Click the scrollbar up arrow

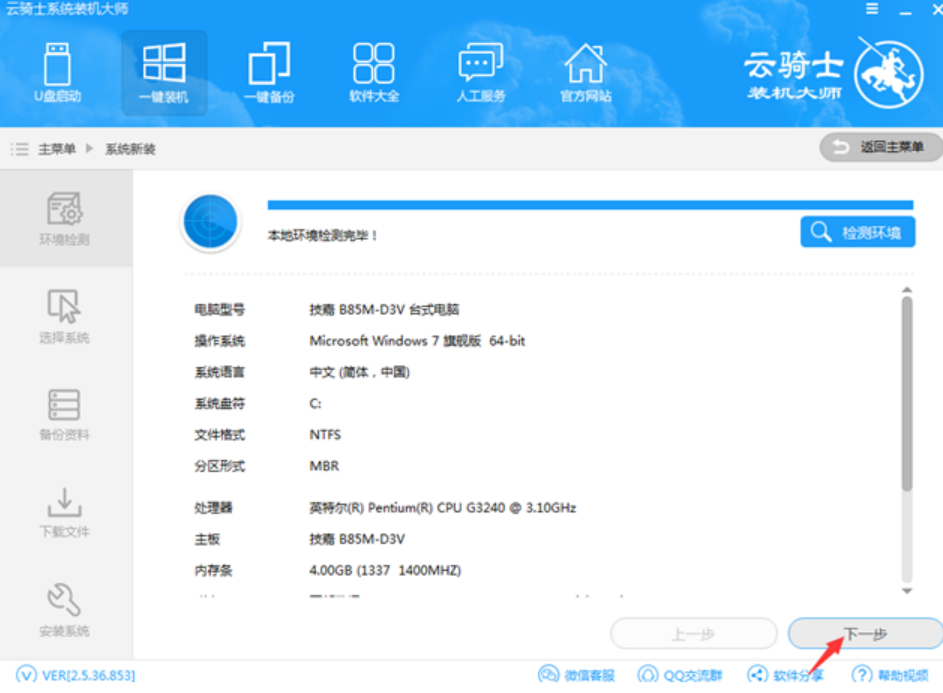pos(907,290)
